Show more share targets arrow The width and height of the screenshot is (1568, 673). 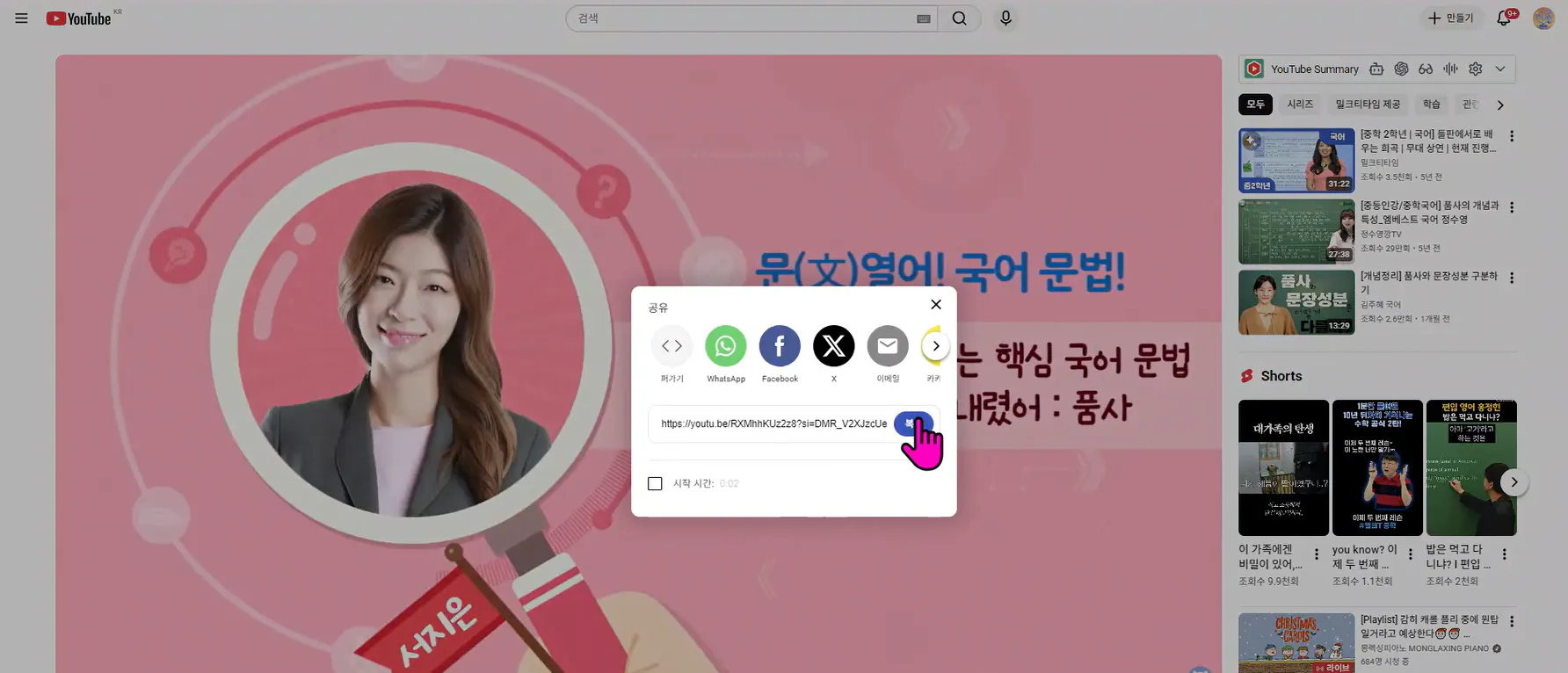(x=935, y=346)
